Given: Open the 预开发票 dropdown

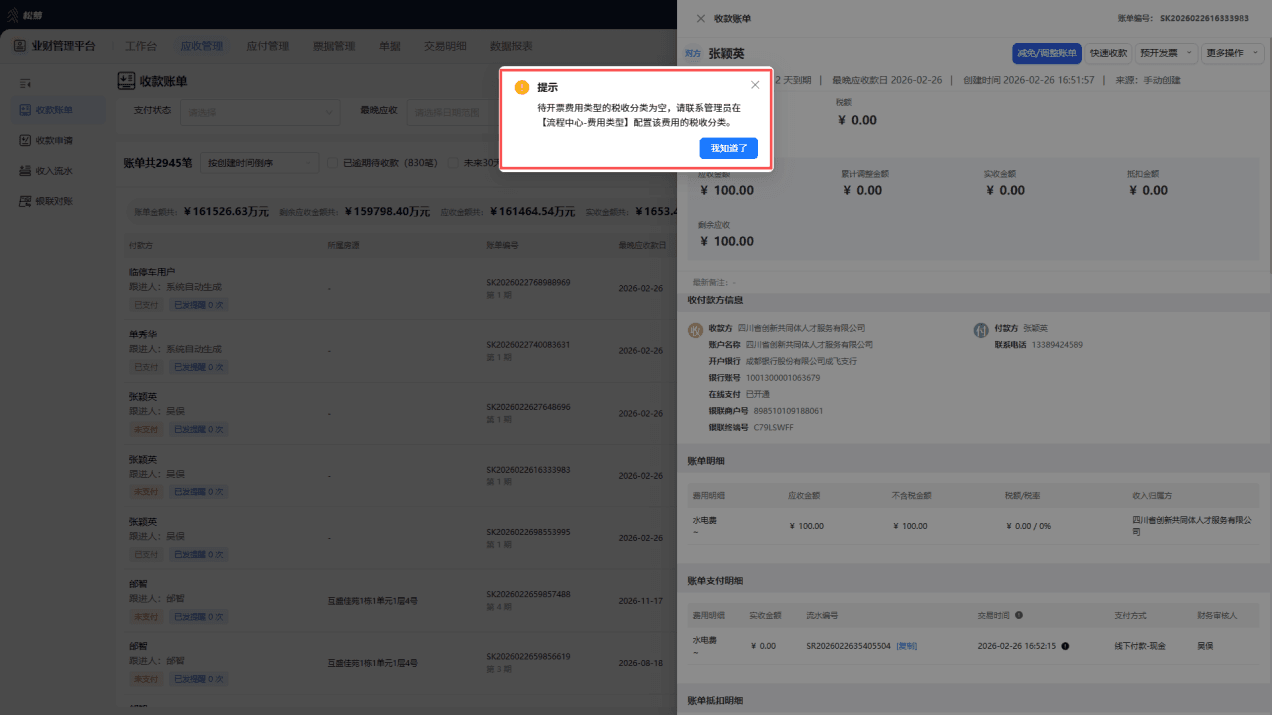Looking at the screenshot, I should [x=1166, y=53].
